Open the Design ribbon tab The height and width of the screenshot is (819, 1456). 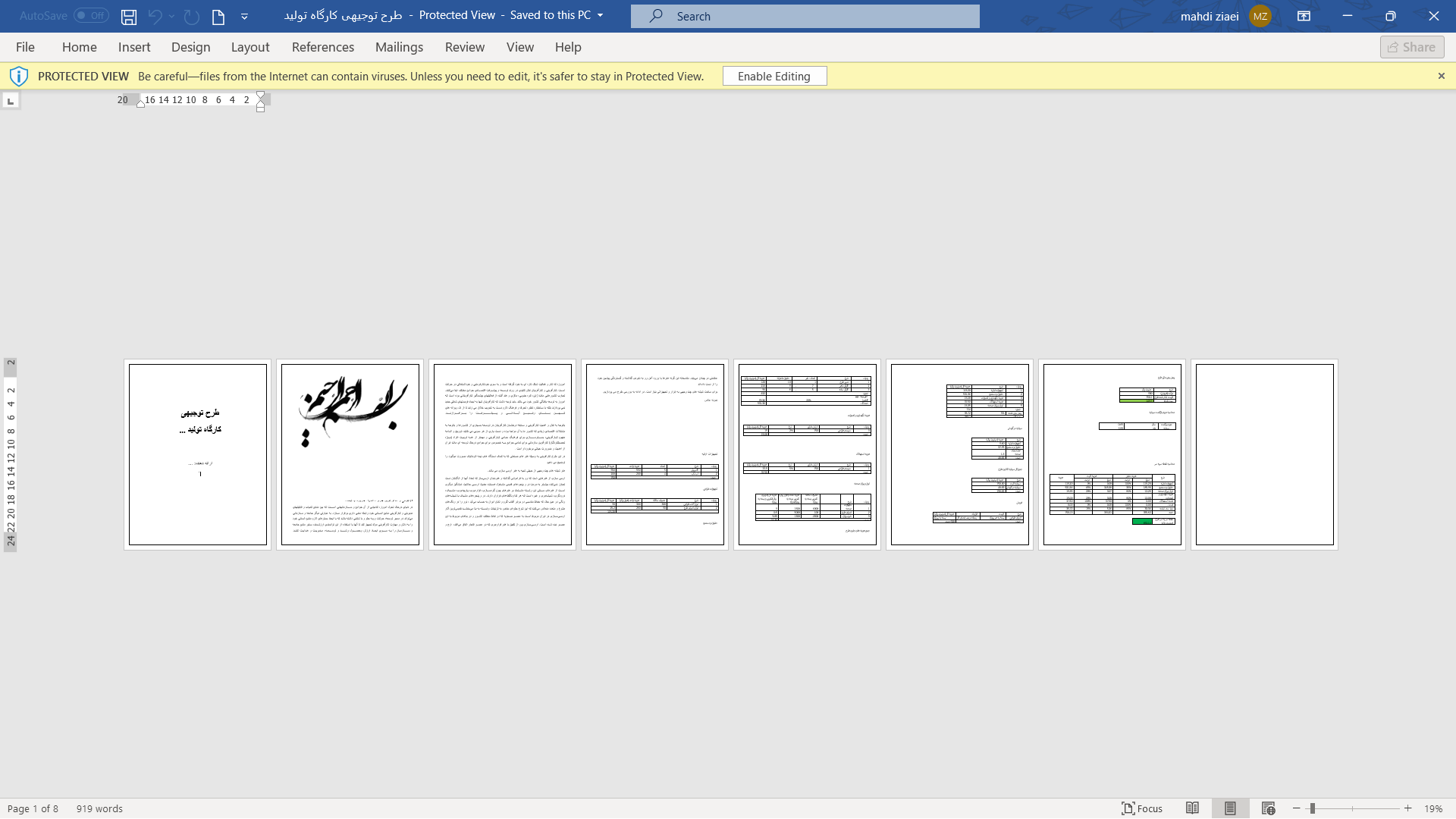(x=190, y=47)
